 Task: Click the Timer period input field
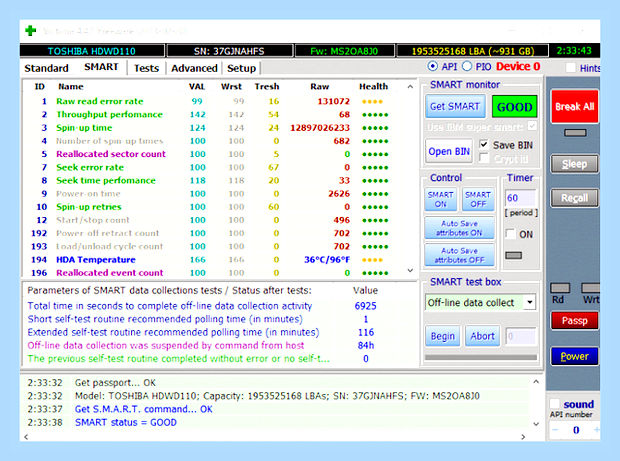pos(520,198)
